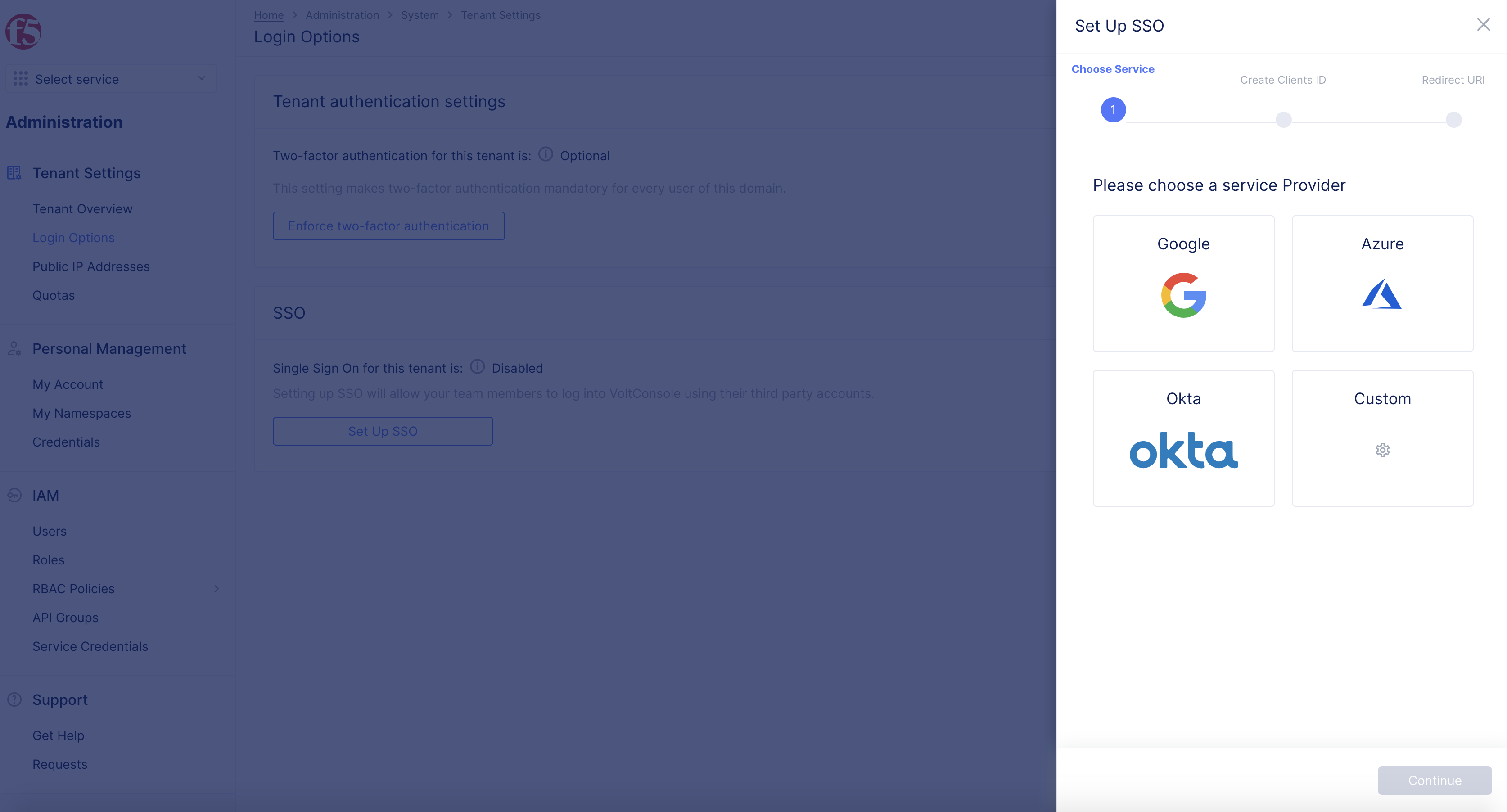Click the info icon next to two-factor authentication
Image resolution: width=1507 pixels, height=812 pixels.
tap(545, 154)
